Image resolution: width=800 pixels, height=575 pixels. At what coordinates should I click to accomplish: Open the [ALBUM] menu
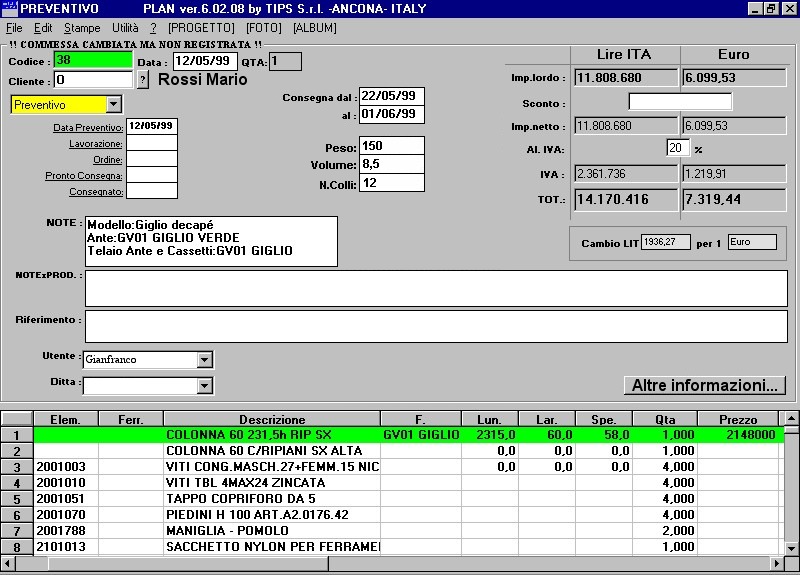tap(314, 28)
